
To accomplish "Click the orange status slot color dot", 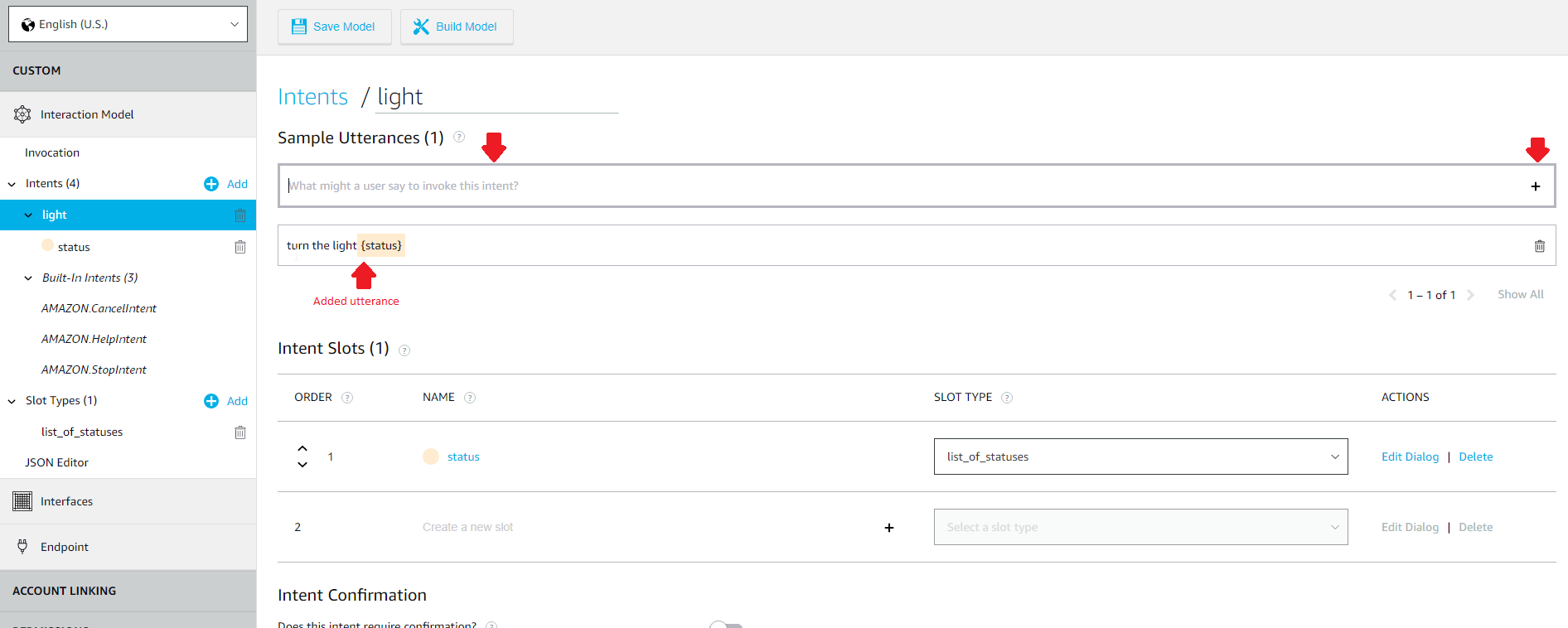I will 431,457.
